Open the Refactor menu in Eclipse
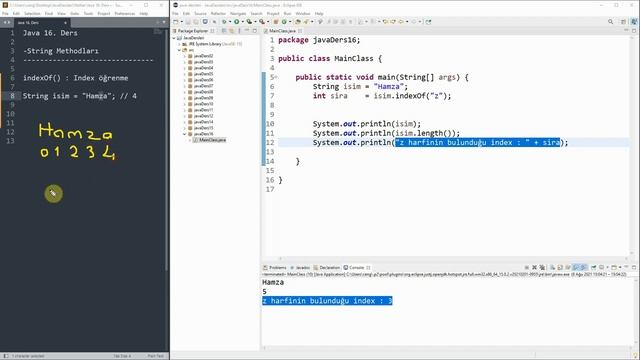Viewport: 640px width, 360px height. [218, 13]
